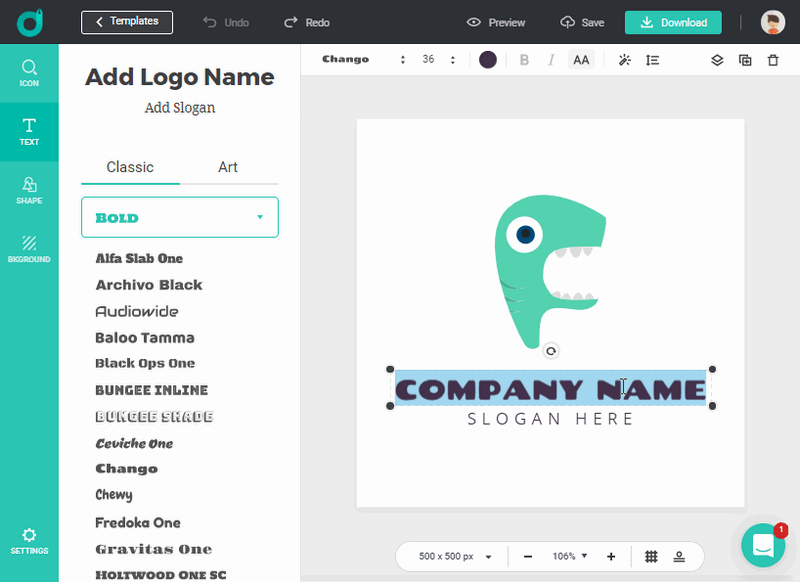Open the text color swatch picker

(488, 59)
